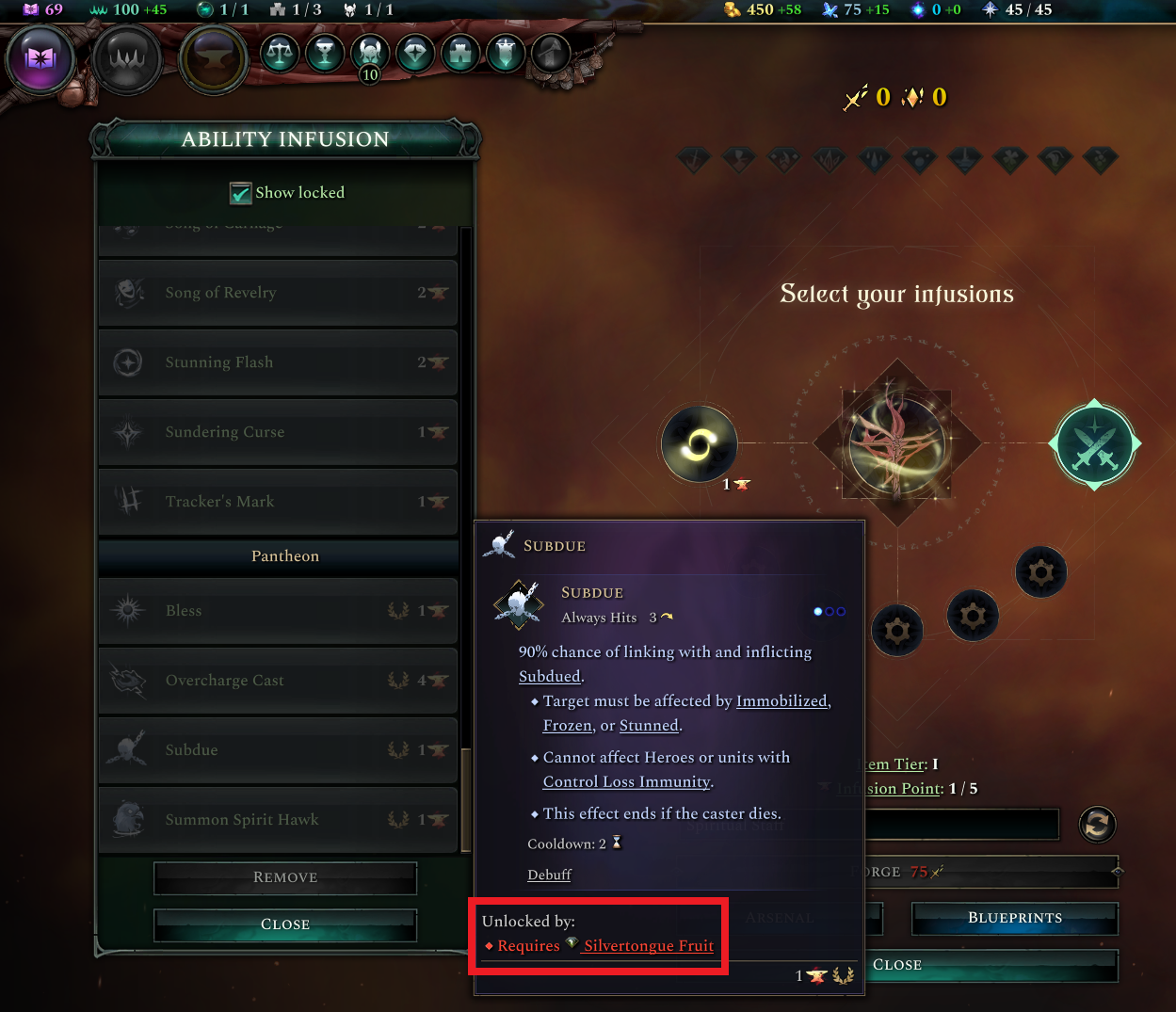Open the purple tome of research icon
The image size is (1176, 1012).
pos(40,58)
